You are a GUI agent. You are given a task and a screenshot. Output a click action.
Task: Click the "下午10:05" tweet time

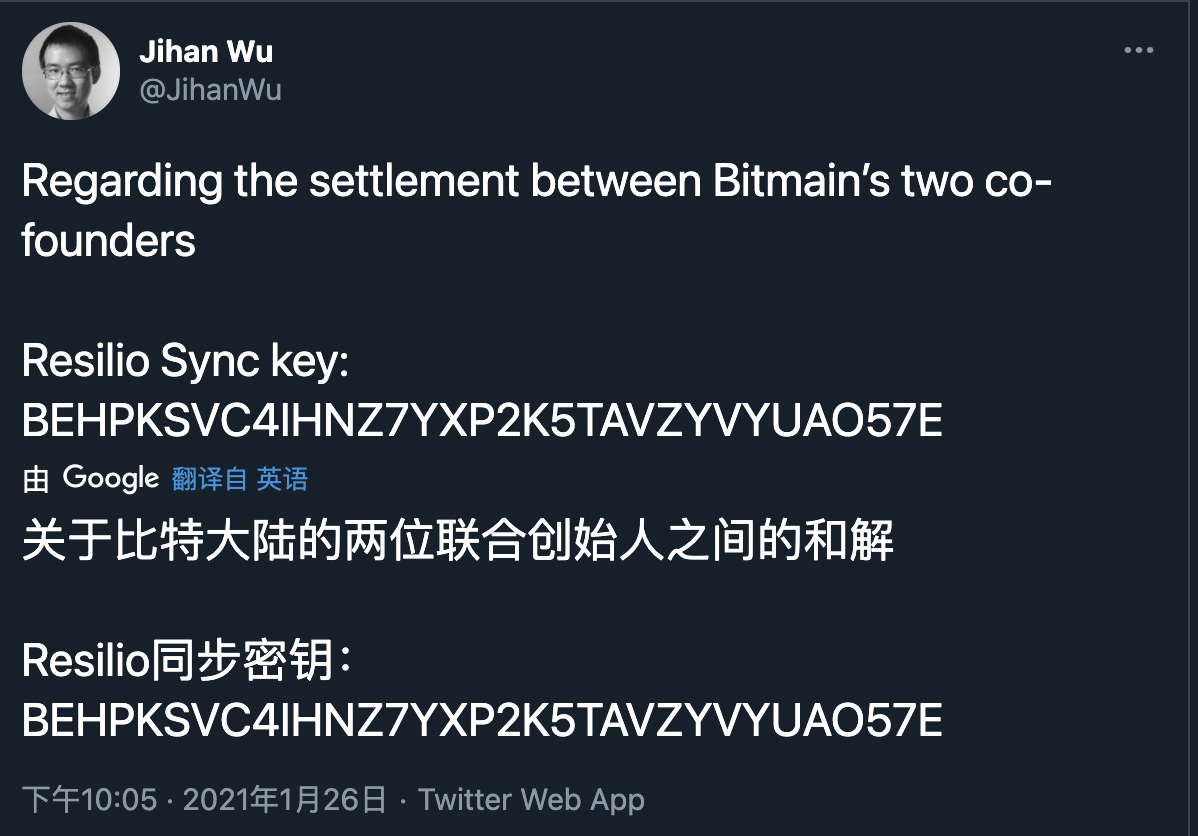90,800
